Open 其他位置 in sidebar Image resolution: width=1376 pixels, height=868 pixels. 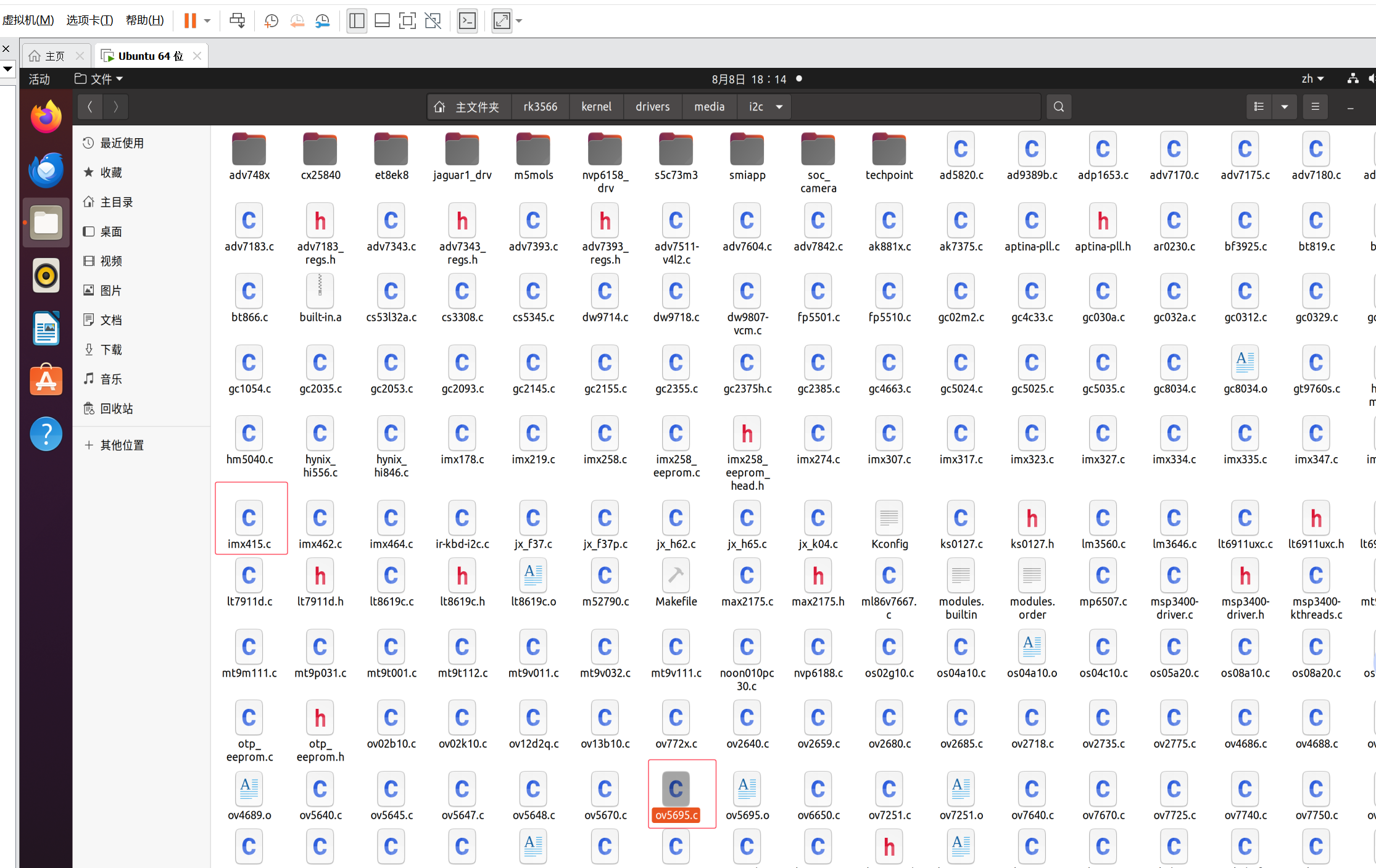pyautogui.click(x=142, y=445)
